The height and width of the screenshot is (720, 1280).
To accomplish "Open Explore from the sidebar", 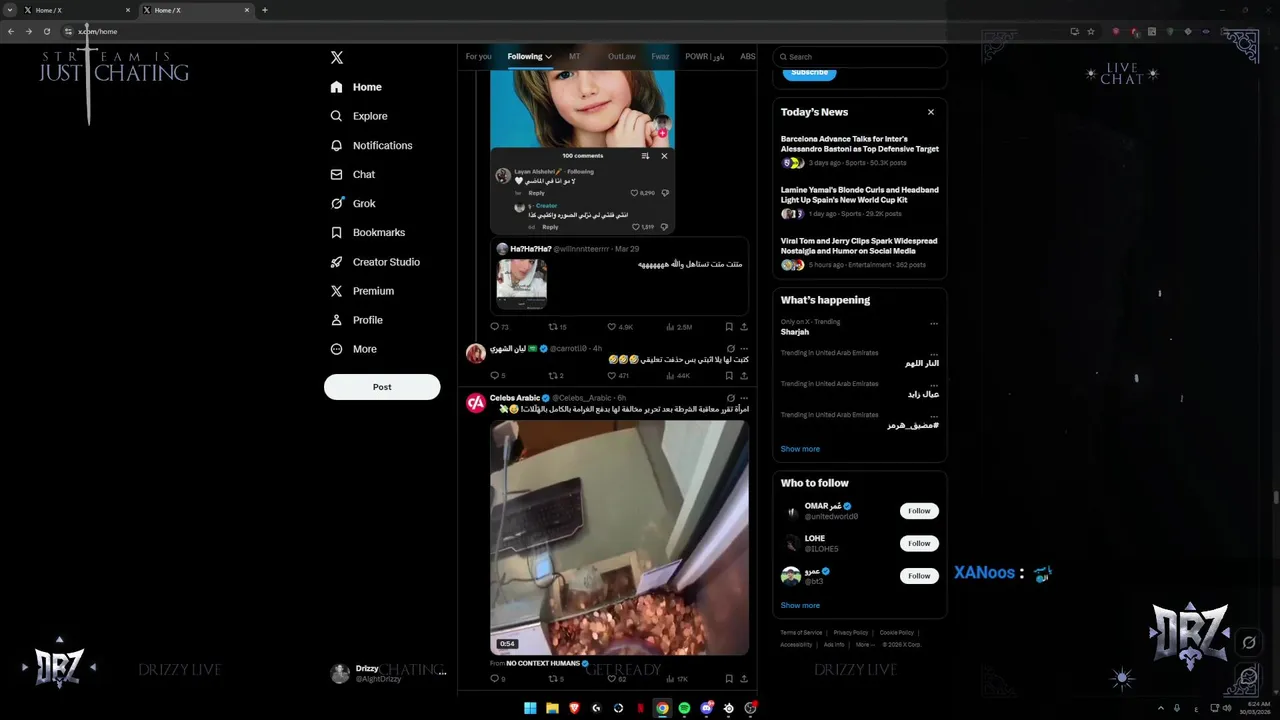I will coord(359,116).
